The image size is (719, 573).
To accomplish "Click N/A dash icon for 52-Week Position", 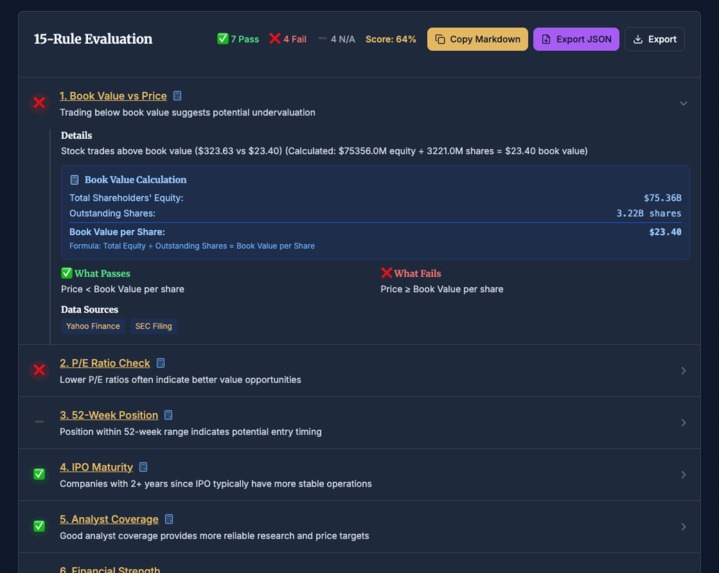I will pos(39,422).
